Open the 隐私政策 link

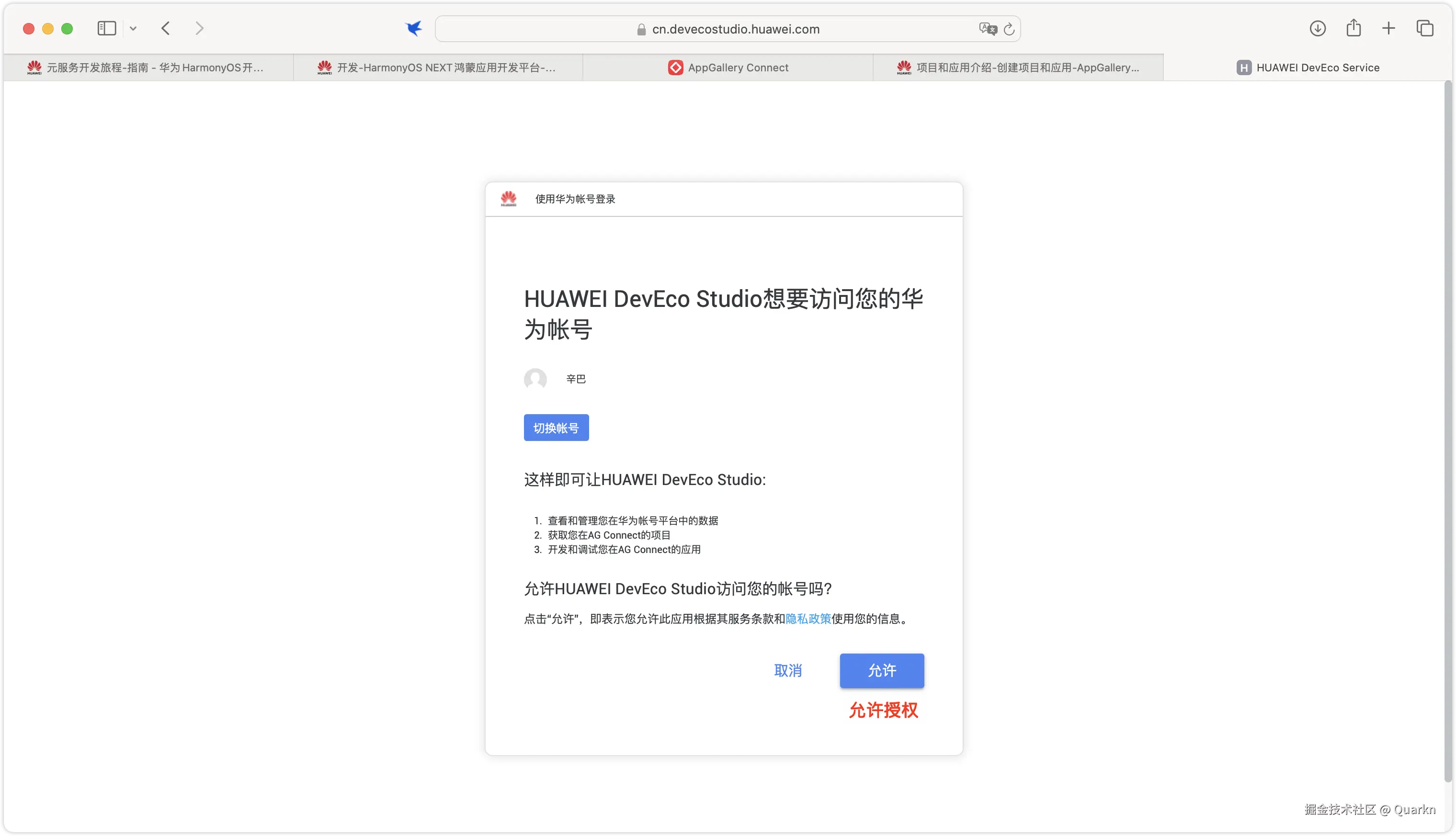point(808,619)
